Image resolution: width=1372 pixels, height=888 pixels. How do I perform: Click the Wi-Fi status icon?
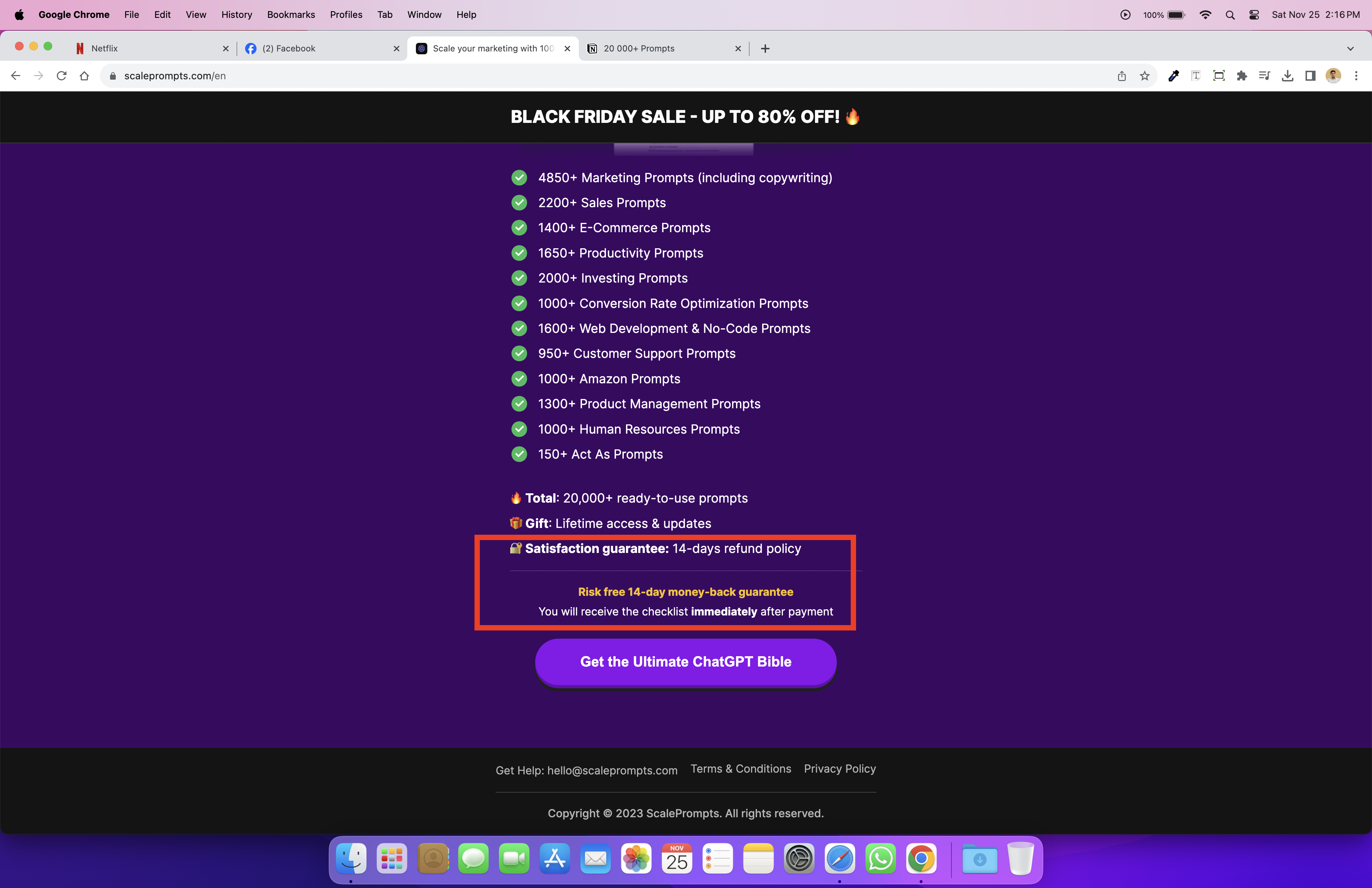tap(1206, 15)
